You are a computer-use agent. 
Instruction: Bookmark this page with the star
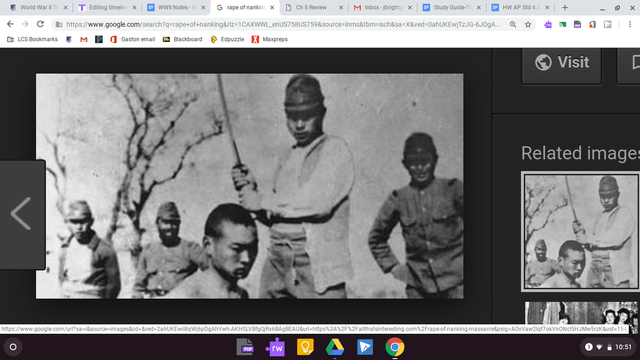(x=528, y=24)
